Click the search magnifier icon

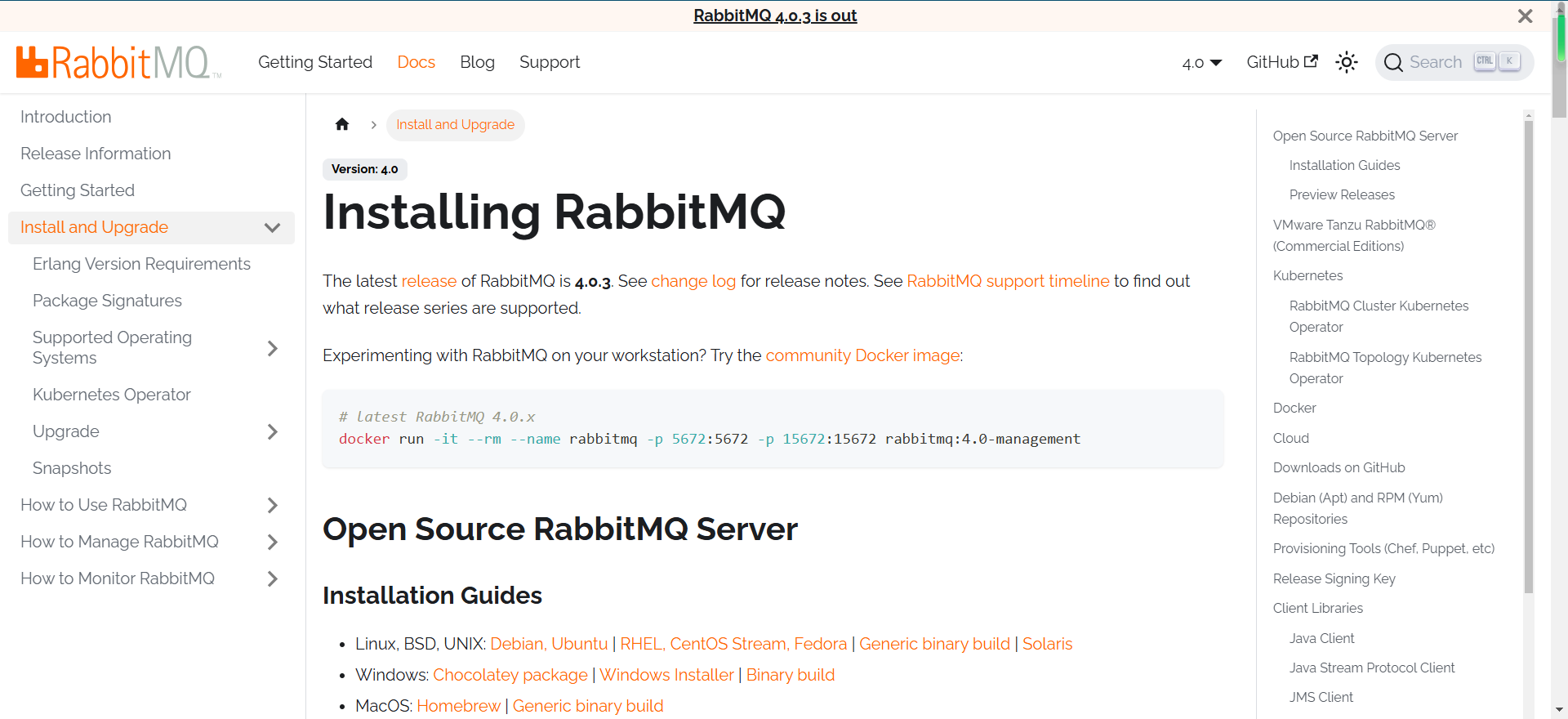pos(1393,63)
